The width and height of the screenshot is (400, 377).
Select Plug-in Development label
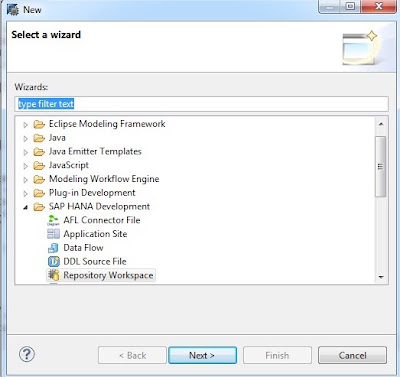[92, 193]
